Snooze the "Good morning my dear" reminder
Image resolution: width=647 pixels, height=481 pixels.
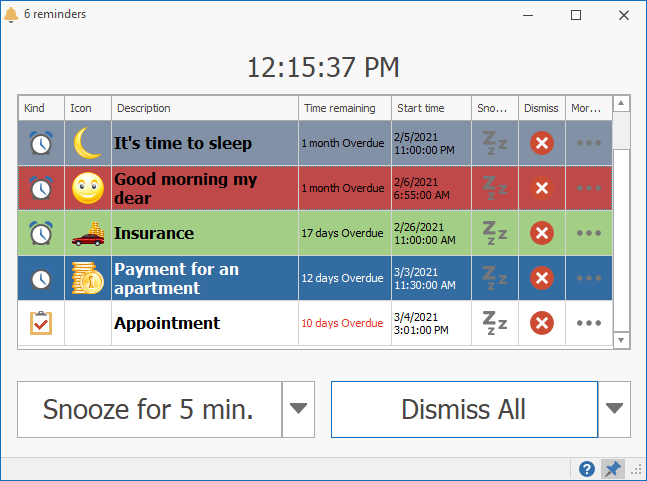coord(494,188)
